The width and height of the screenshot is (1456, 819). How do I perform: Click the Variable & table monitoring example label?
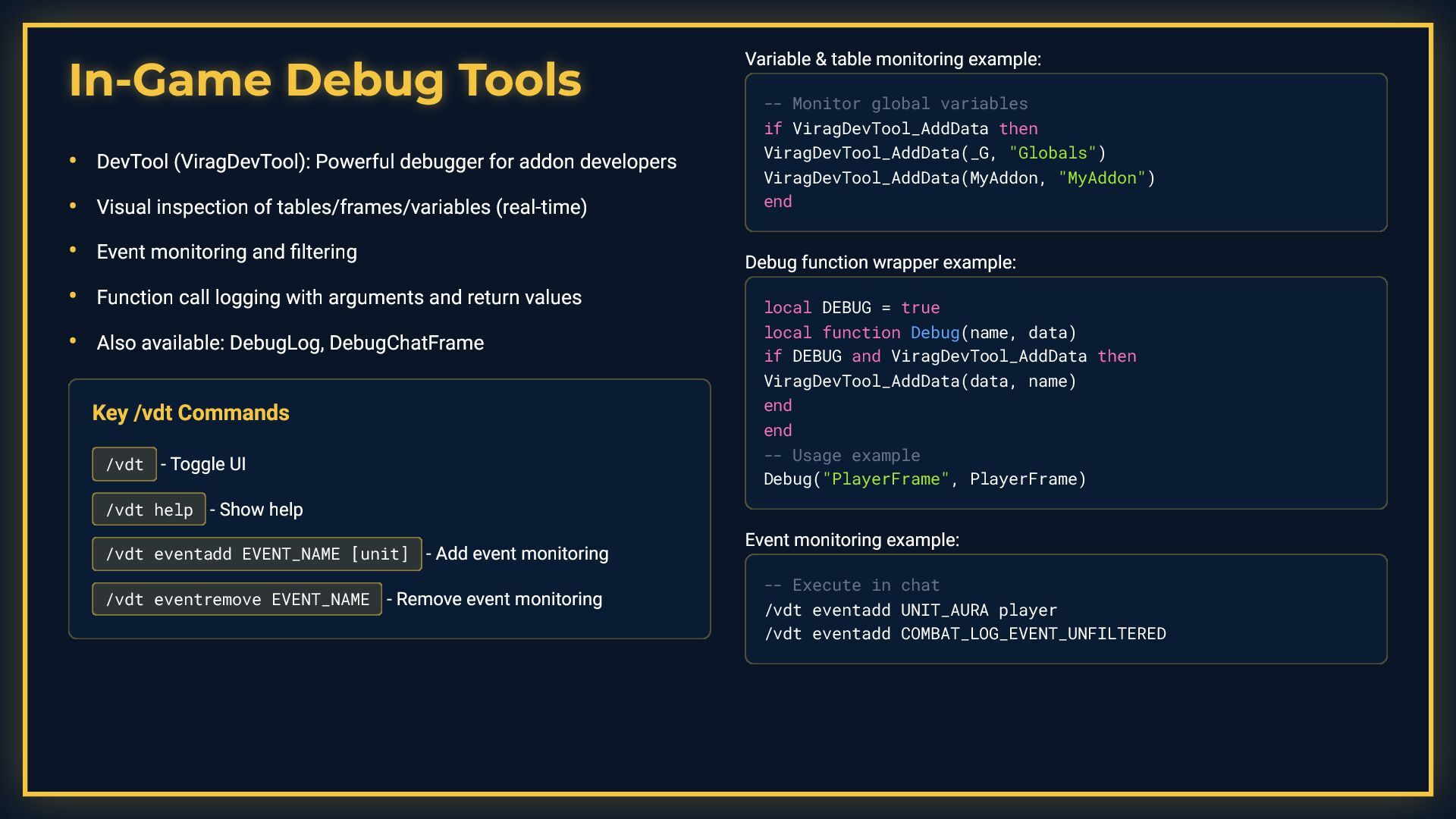893,59
